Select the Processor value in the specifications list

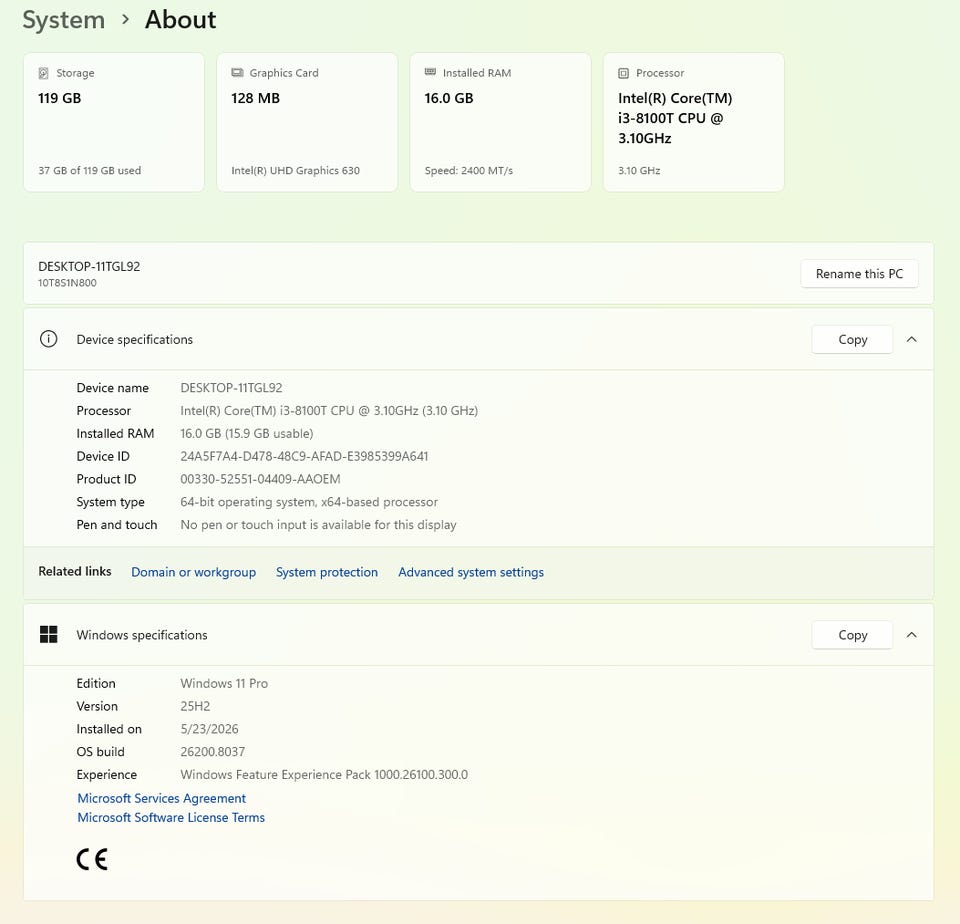tap(329, 410)
